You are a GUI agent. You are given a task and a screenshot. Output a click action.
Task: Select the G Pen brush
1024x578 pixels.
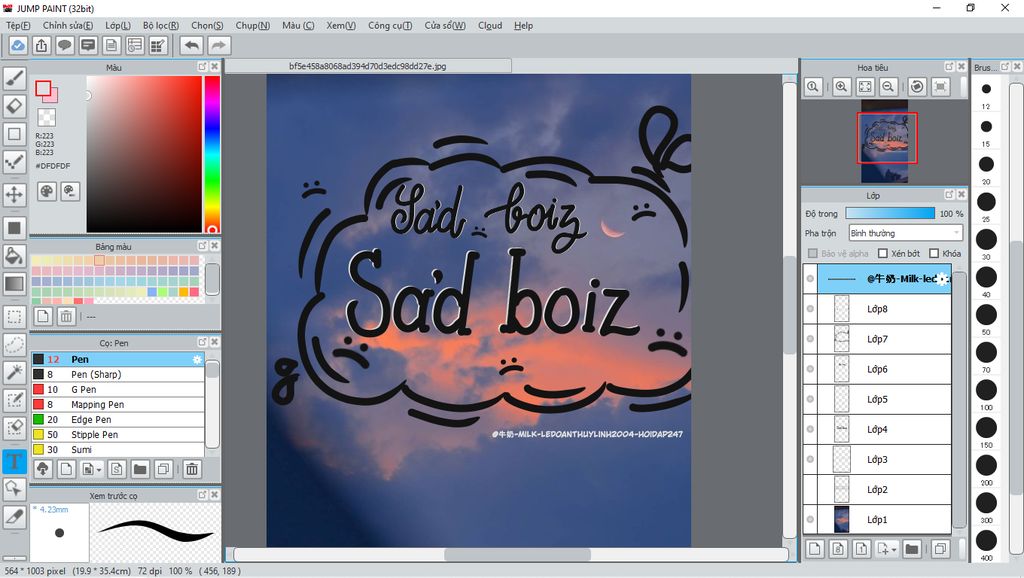pyautogui.click(x=118, y=389)
